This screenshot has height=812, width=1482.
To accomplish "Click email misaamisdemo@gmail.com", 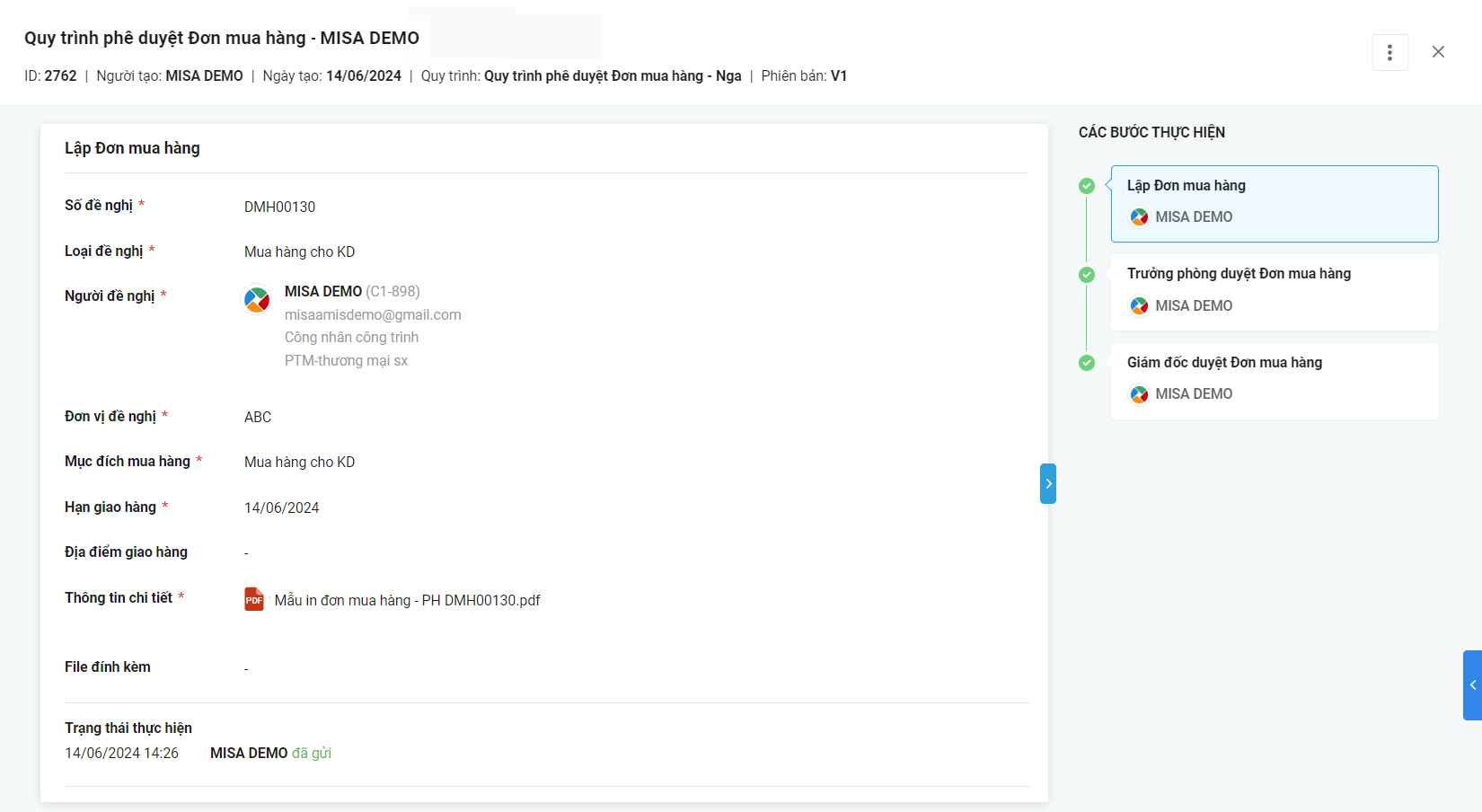I will [373, 314].
